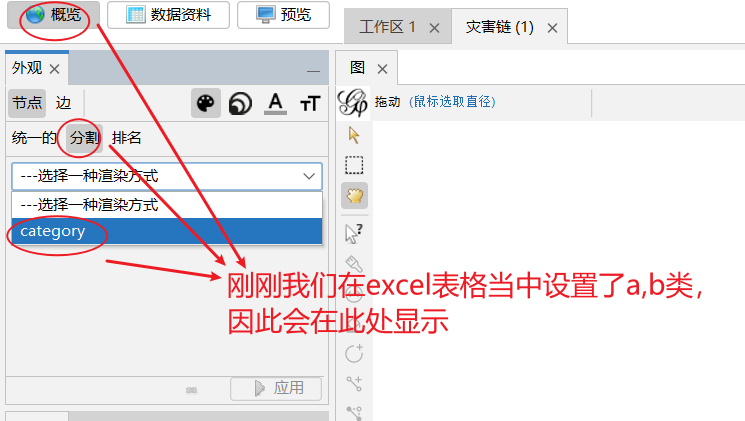This screenshot has height=421, width=745.
Task: Pick the label size icon
Action: 310,103
